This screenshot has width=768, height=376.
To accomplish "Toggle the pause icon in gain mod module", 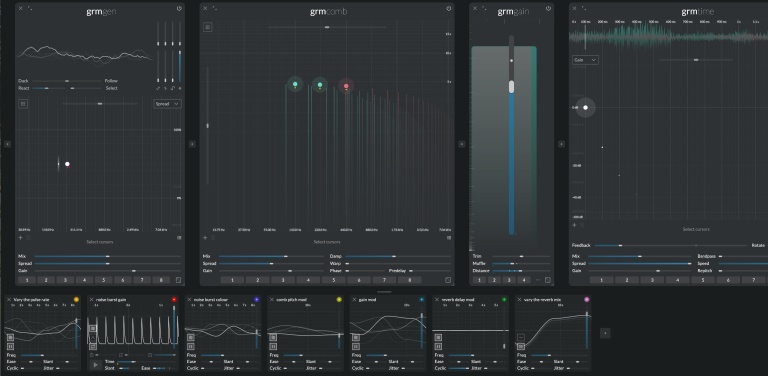I will 356,346.
